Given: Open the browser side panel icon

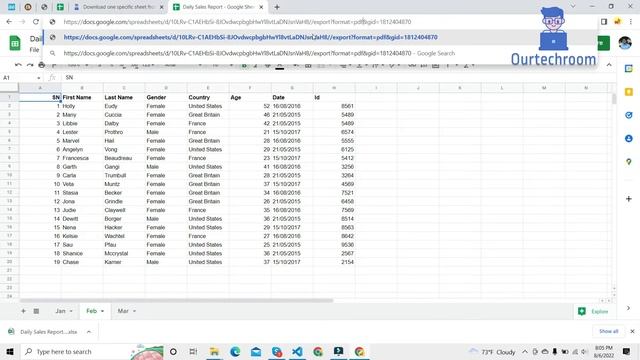Looking at the screenshot, I should pos(604,22).
